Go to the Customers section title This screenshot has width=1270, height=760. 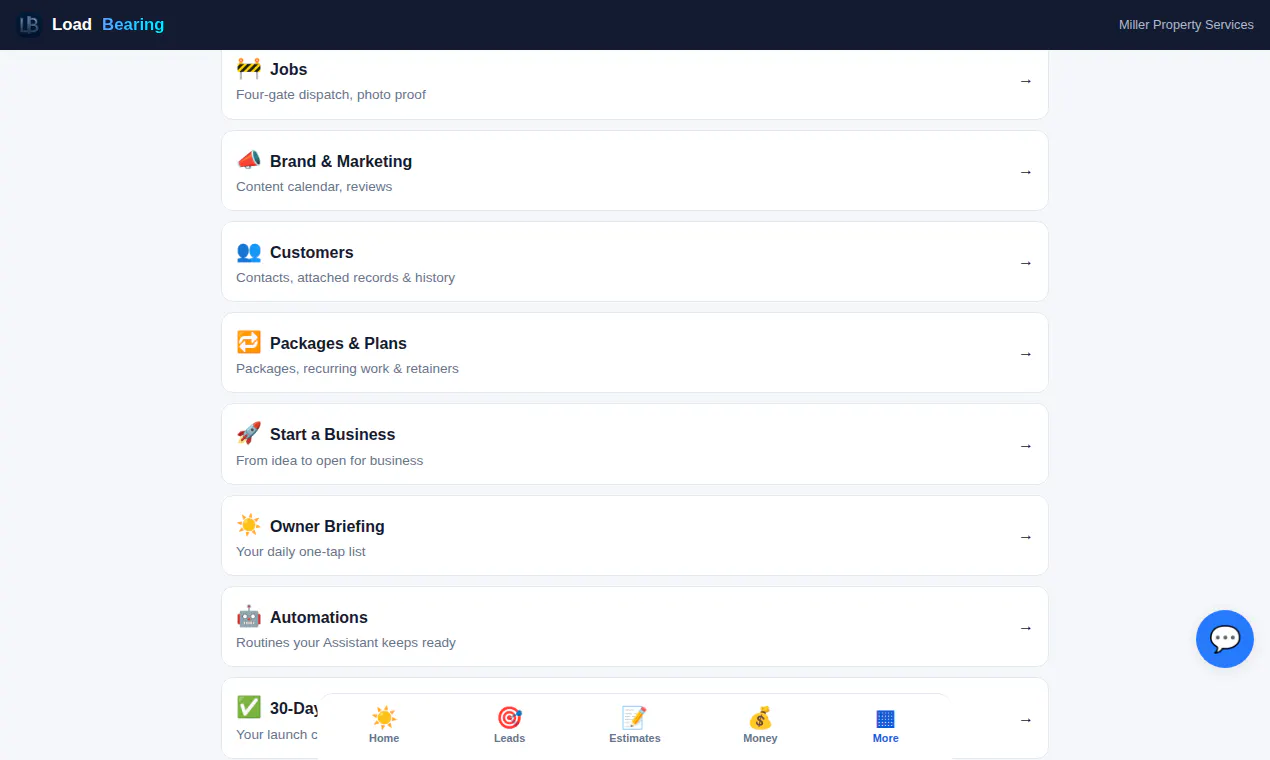[x=312, y=252]
